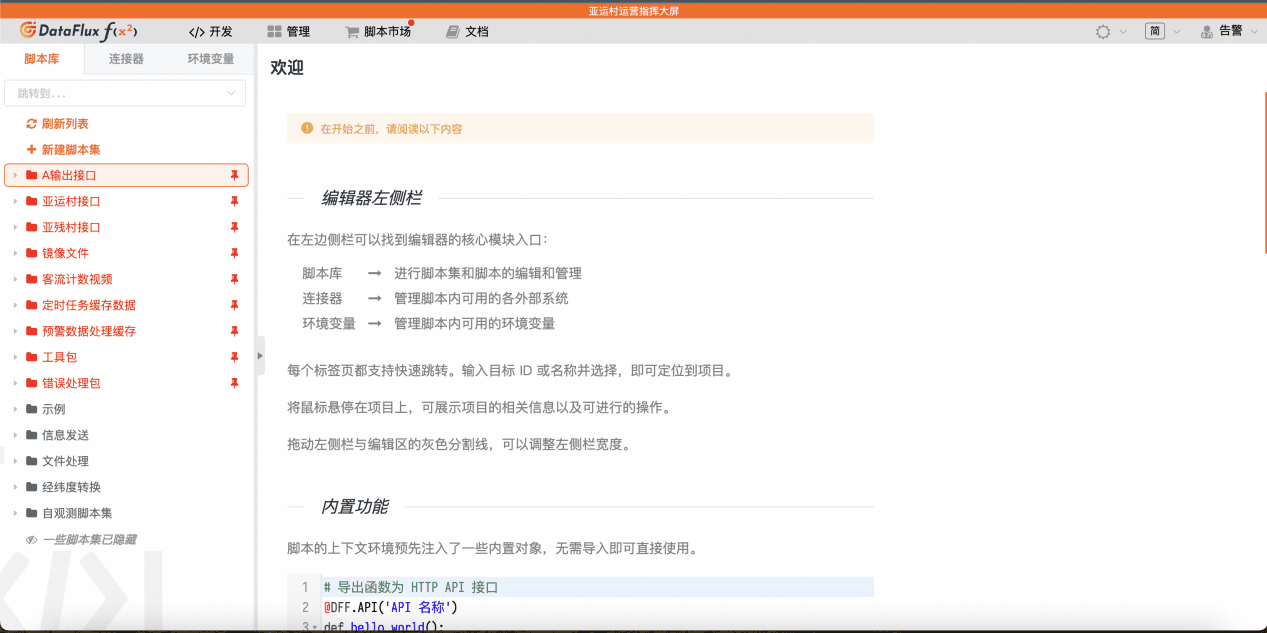The height and width of the screenshot is (633, 1267).
Task: Click the 亚残村接口 folder icon
Action: [32, 227]
